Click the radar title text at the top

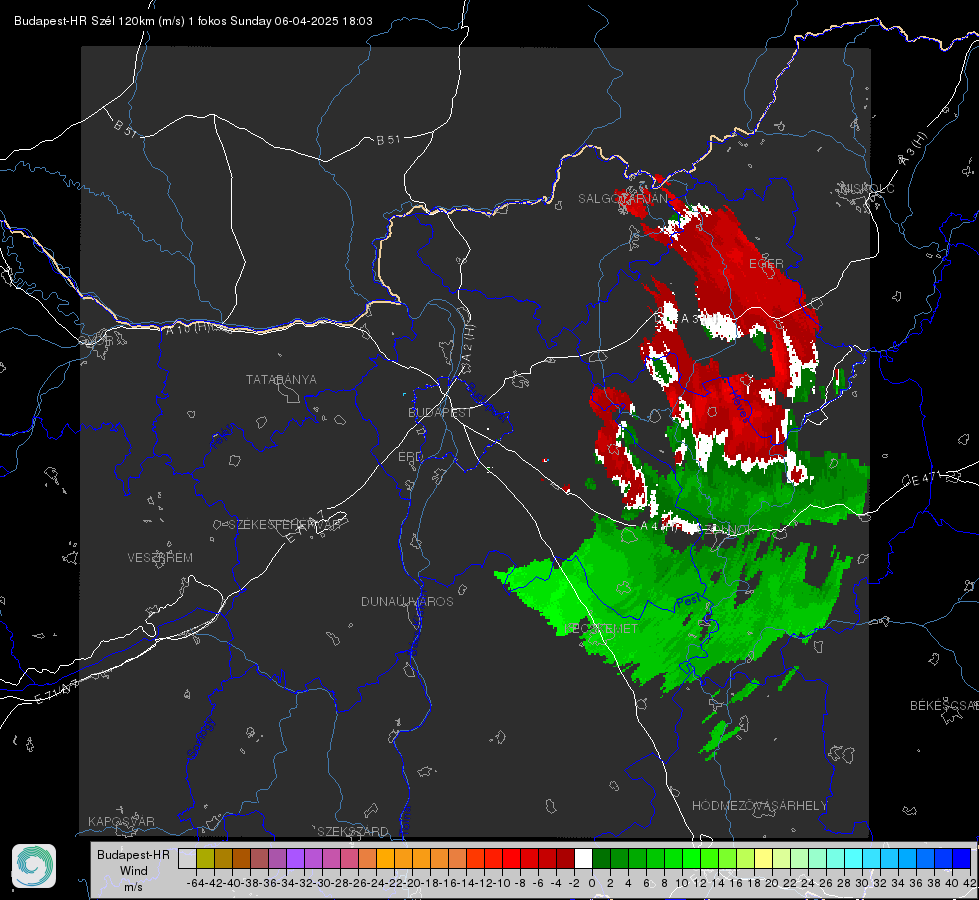click(x=193, y=21)
